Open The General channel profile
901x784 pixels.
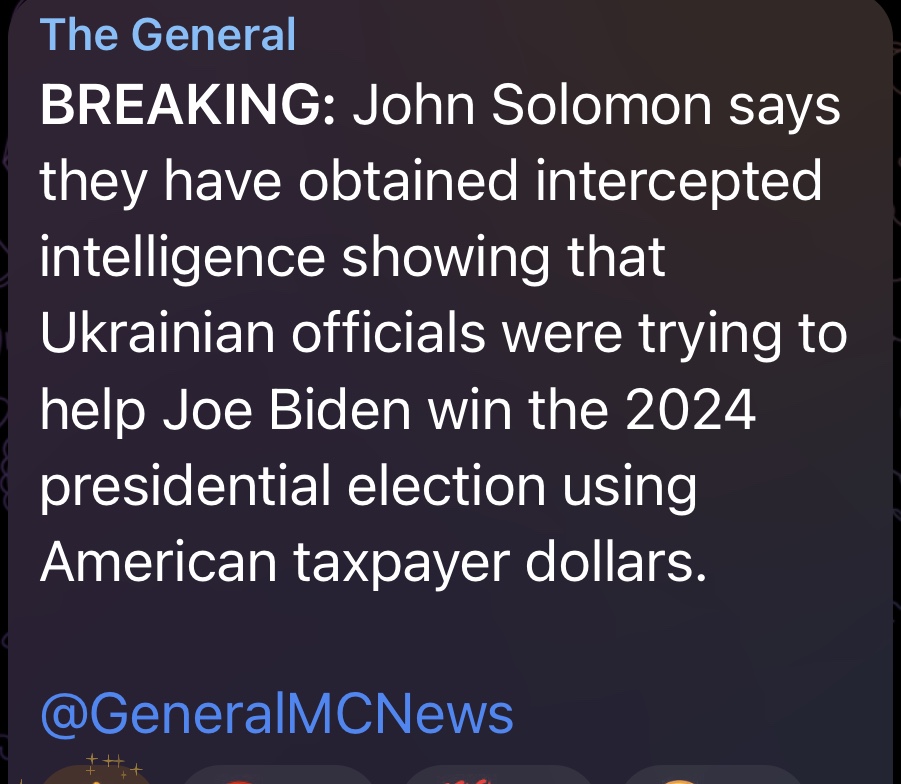(x=168, y=36)
